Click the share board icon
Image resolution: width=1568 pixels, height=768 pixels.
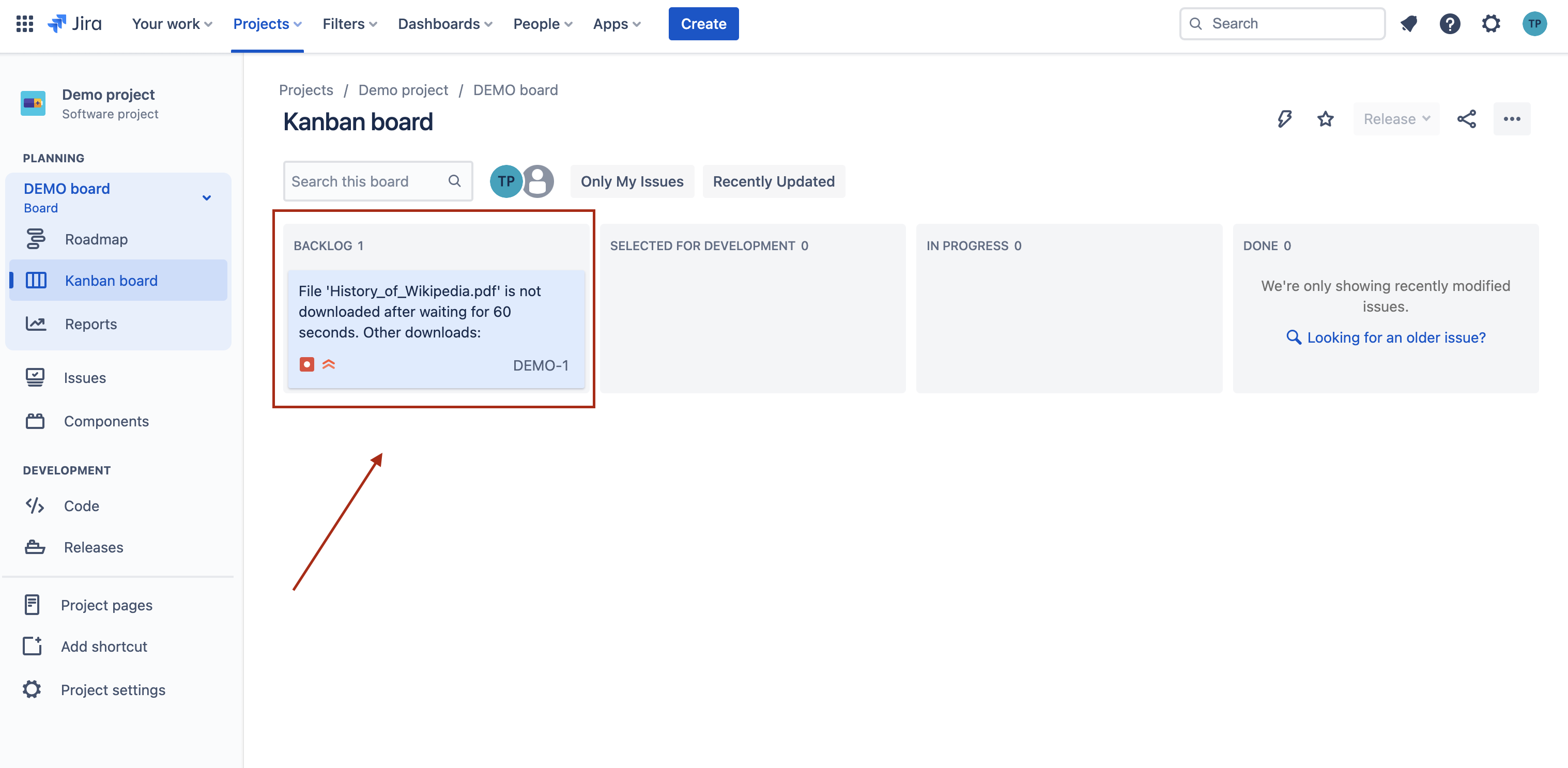[x=1466, y=119]
